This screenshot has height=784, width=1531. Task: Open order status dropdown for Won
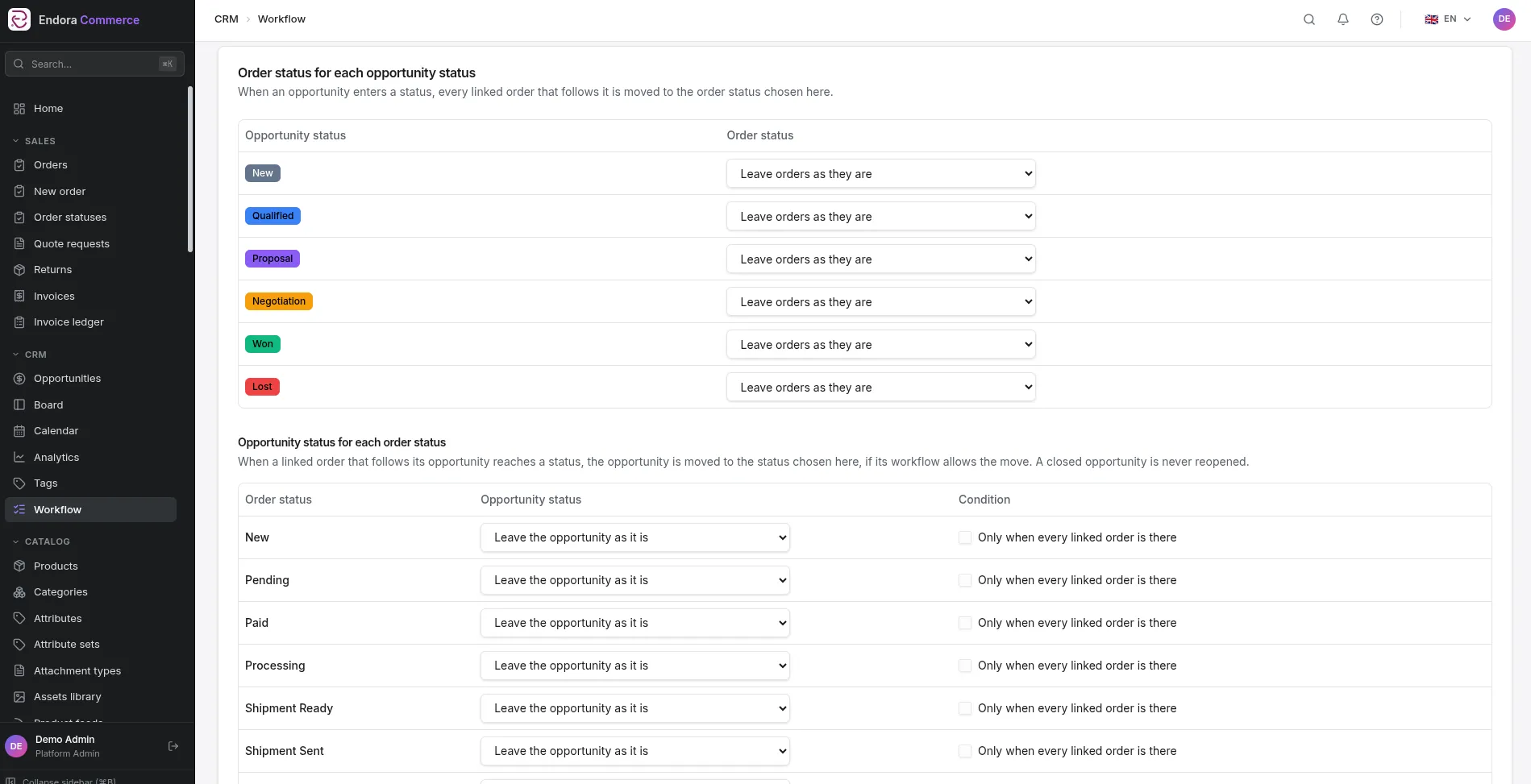pos(880,345)
